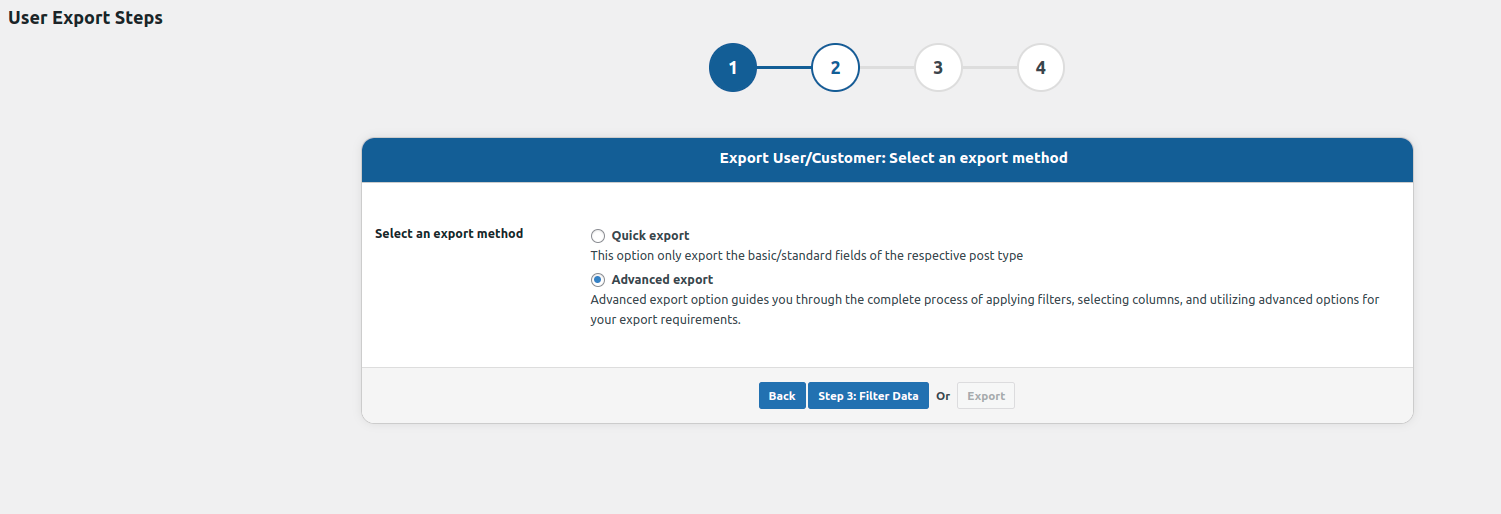
Task: Click the "Quick export" label text
Action: click(650, 236)
